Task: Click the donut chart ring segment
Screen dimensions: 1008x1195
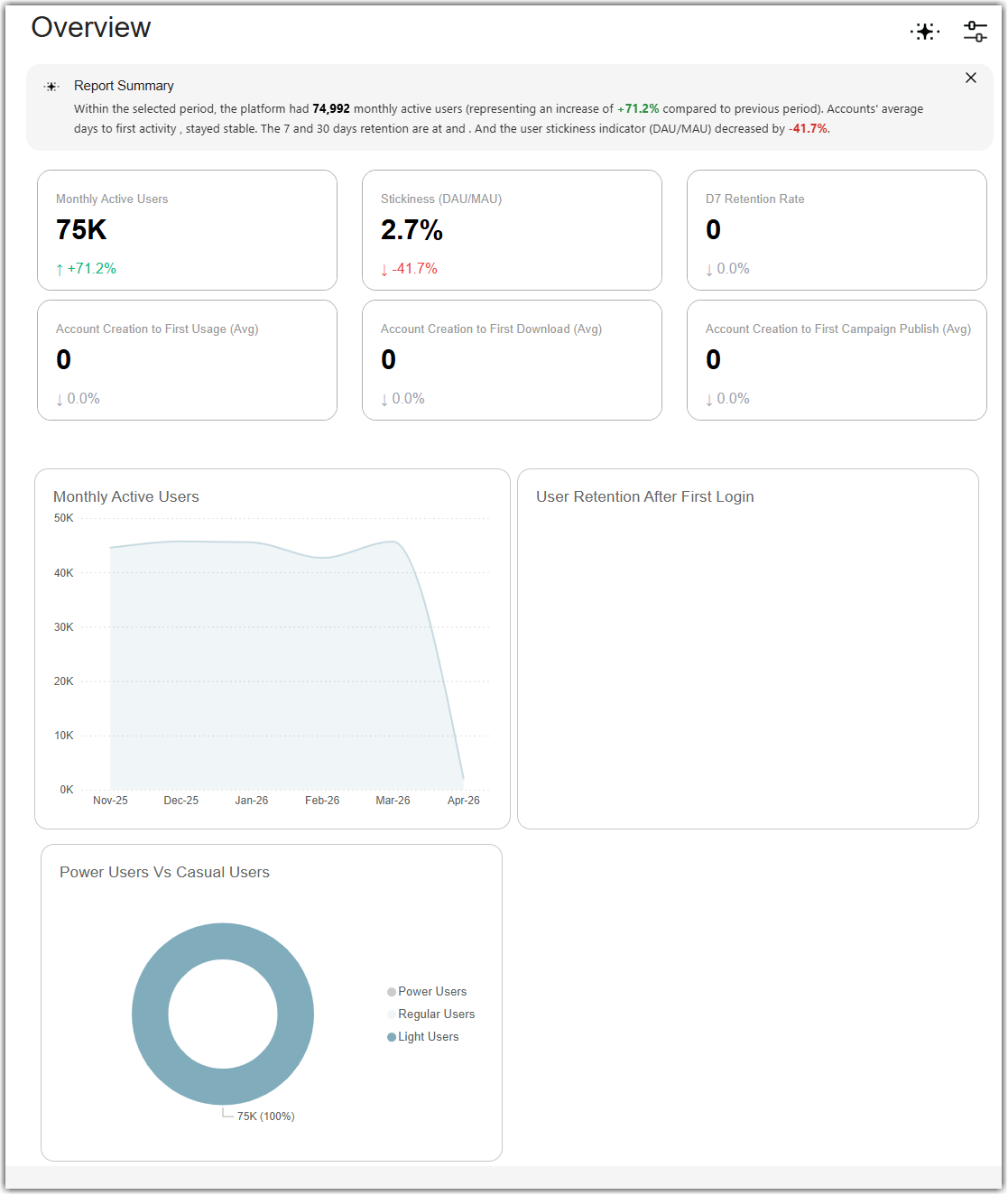Action: (x=150, y=1014)
